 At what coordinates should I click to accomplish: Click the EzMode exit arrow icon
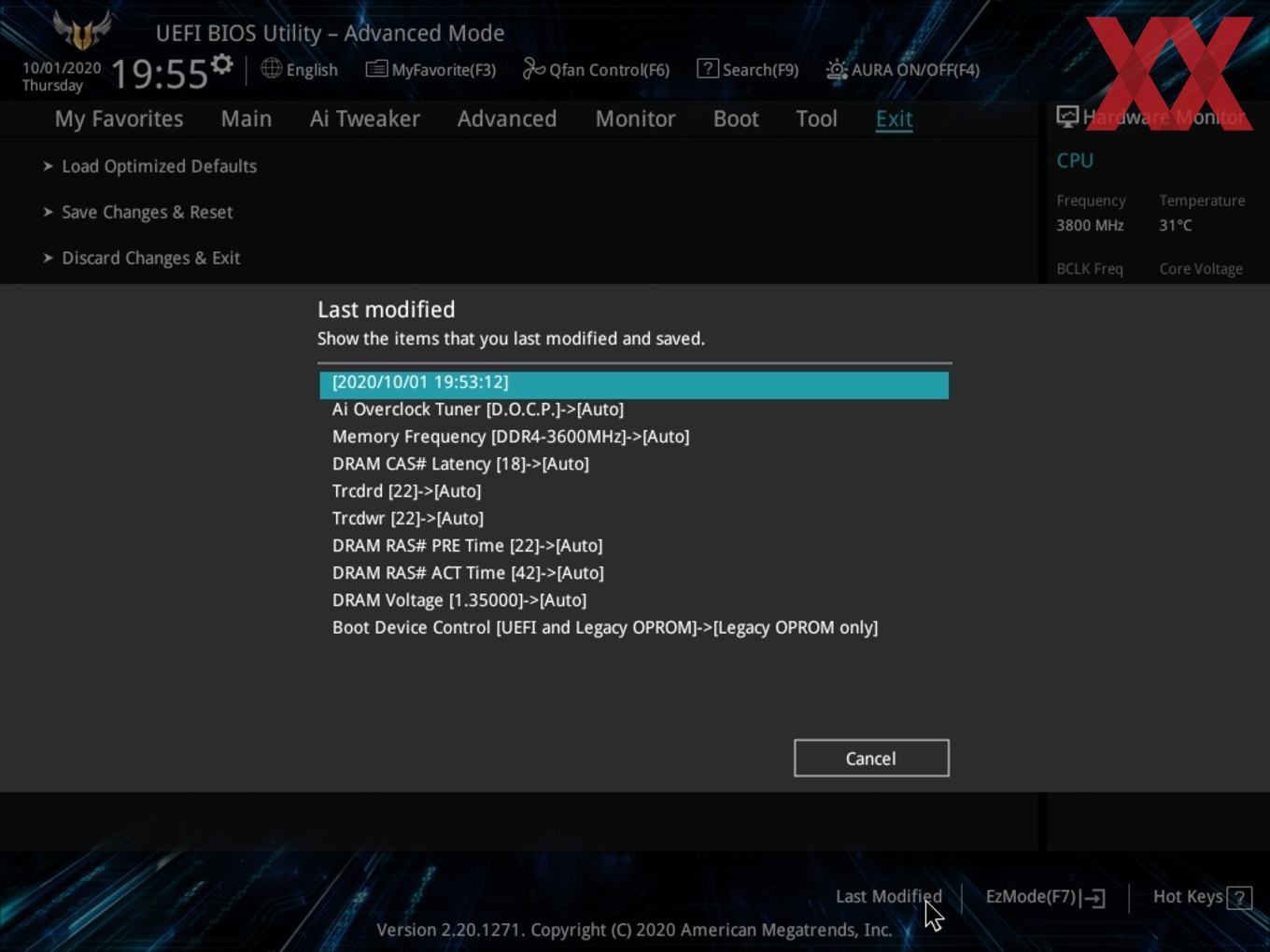click(x=1093, y=898)
